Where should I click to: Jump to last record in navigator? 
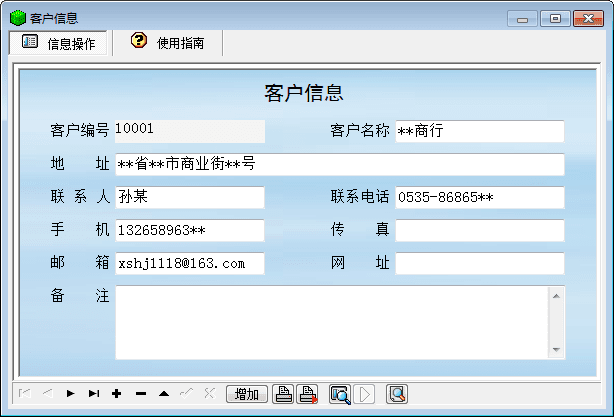tap(94, 394)
